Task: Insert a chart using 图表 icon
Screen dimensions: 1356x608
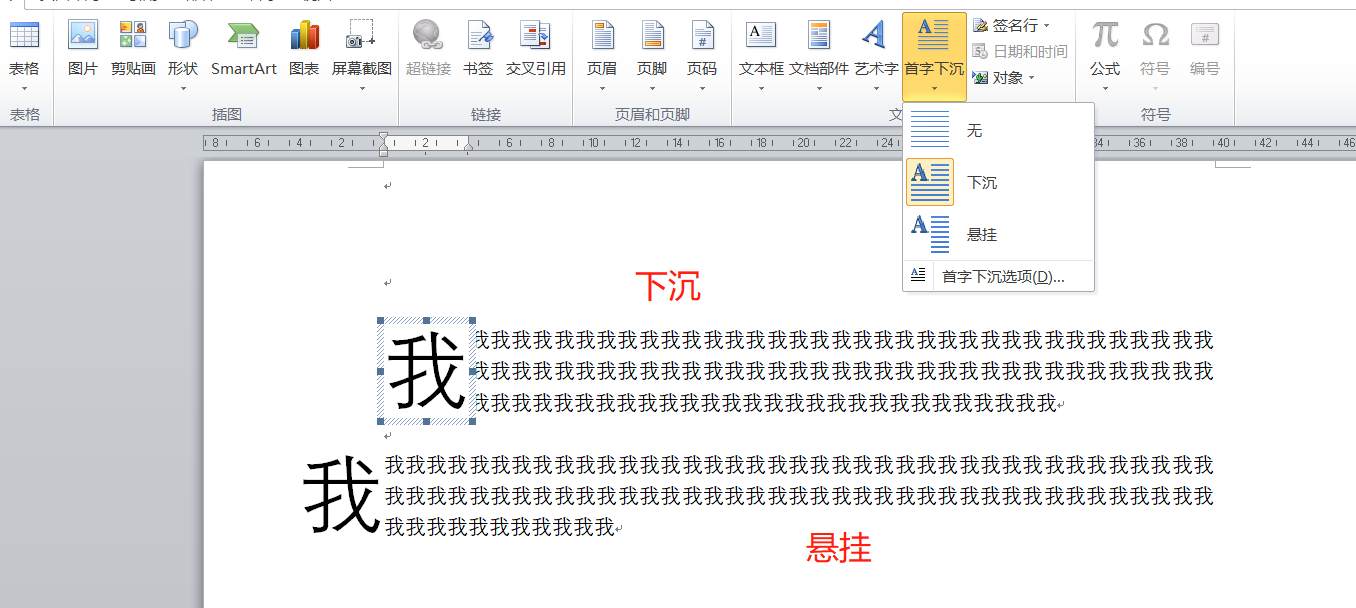Action: point(304,36)
